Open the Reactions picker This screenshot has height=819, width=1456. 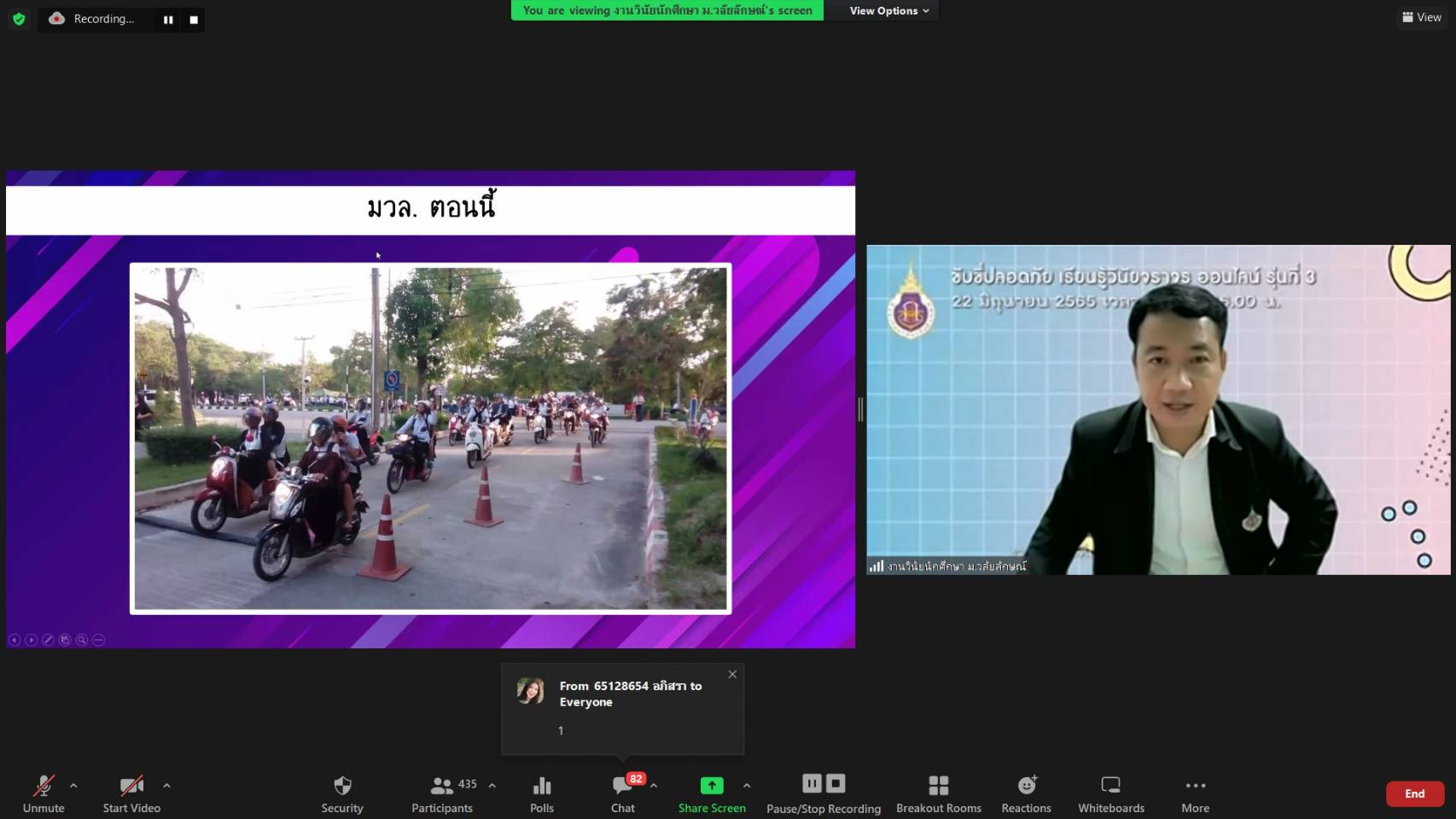(1026, 793)
